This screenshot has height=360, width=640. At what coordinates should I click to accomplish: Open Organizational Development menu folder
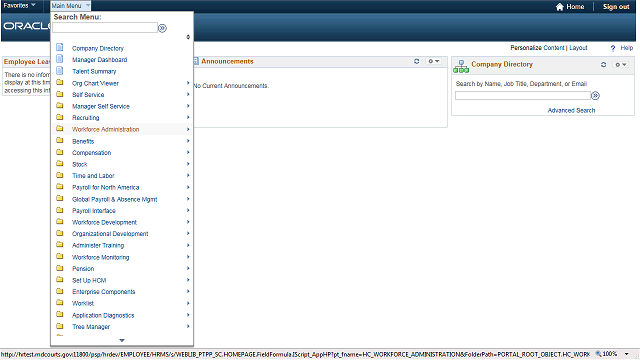pos(110,234)
